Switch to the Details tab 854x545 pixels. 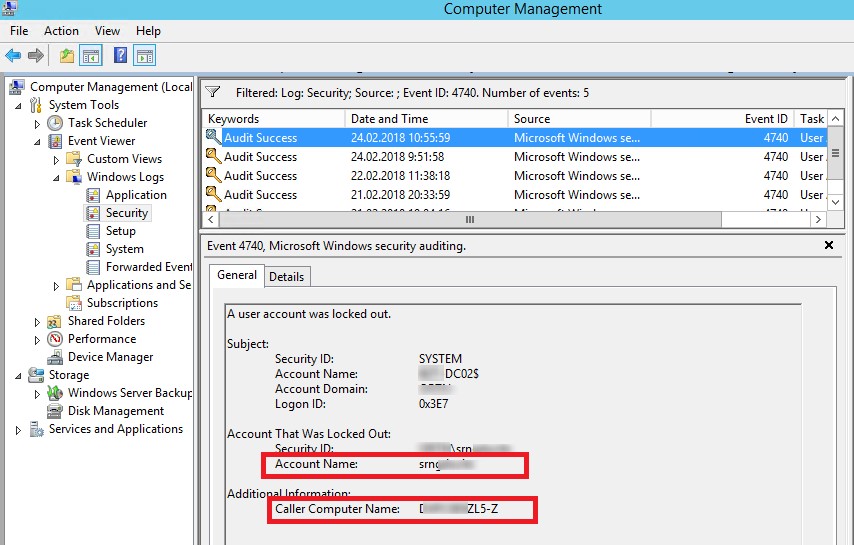coord(287,276)
